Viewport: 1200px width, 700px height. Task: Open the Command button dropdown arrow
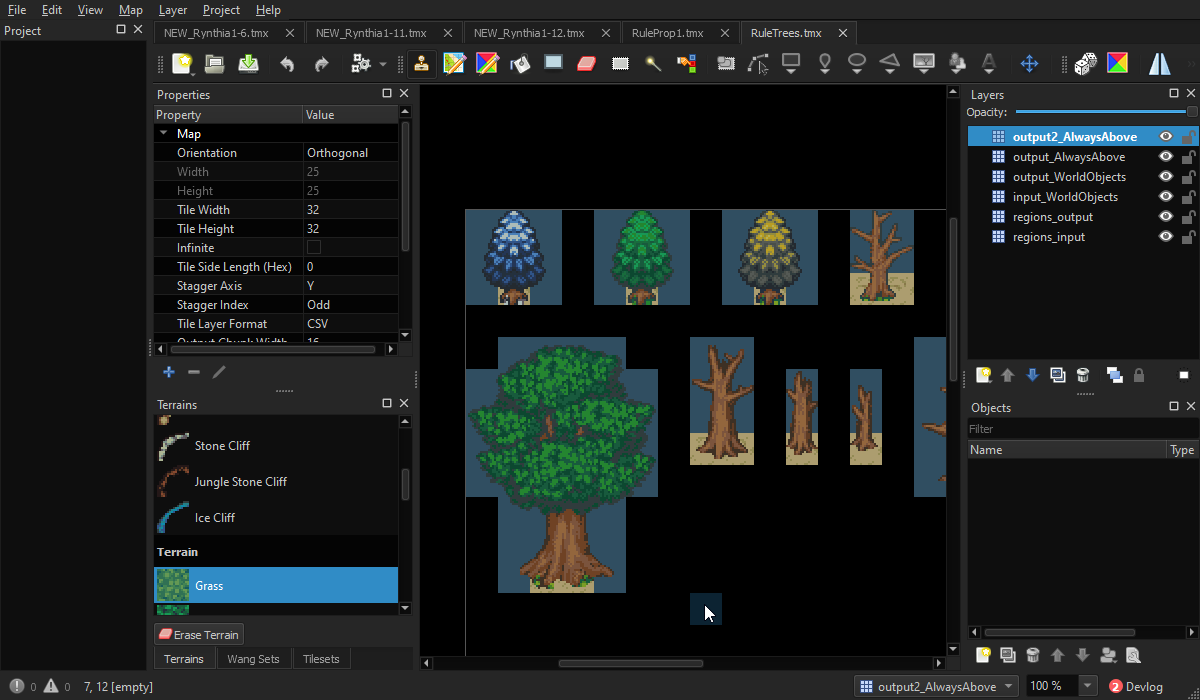(x=383, y=64)
